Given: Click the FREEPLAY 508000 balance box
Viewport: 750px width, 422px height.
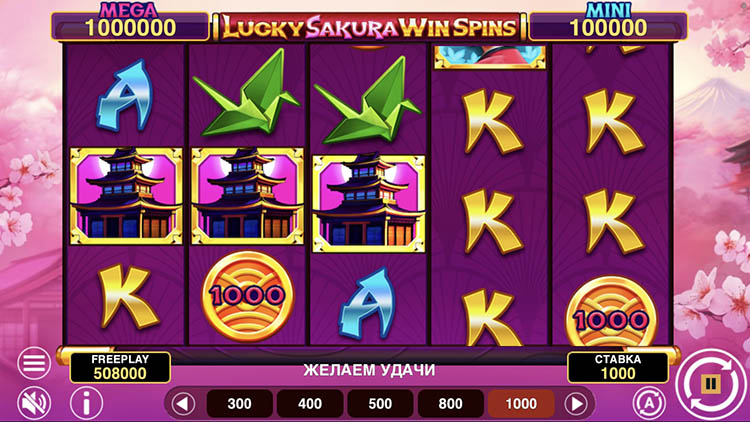Looking at the screenshot, I should point(120,367).
